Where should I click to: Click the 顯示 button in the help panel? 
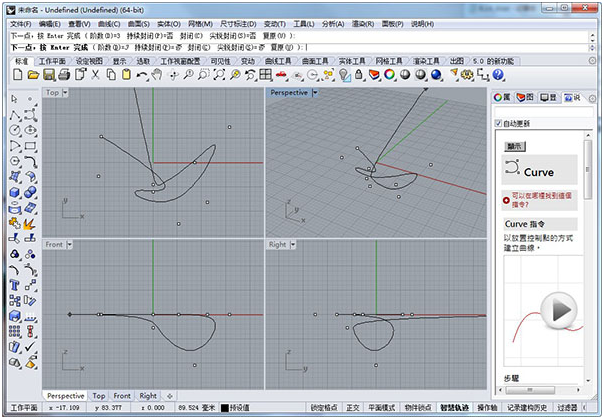[515, 147]
